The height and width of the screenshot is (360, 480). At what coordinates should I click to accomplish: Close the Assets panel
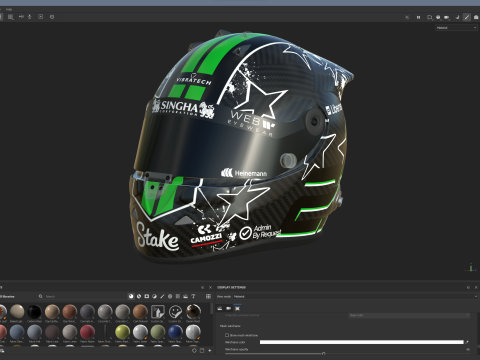[210, 287]
